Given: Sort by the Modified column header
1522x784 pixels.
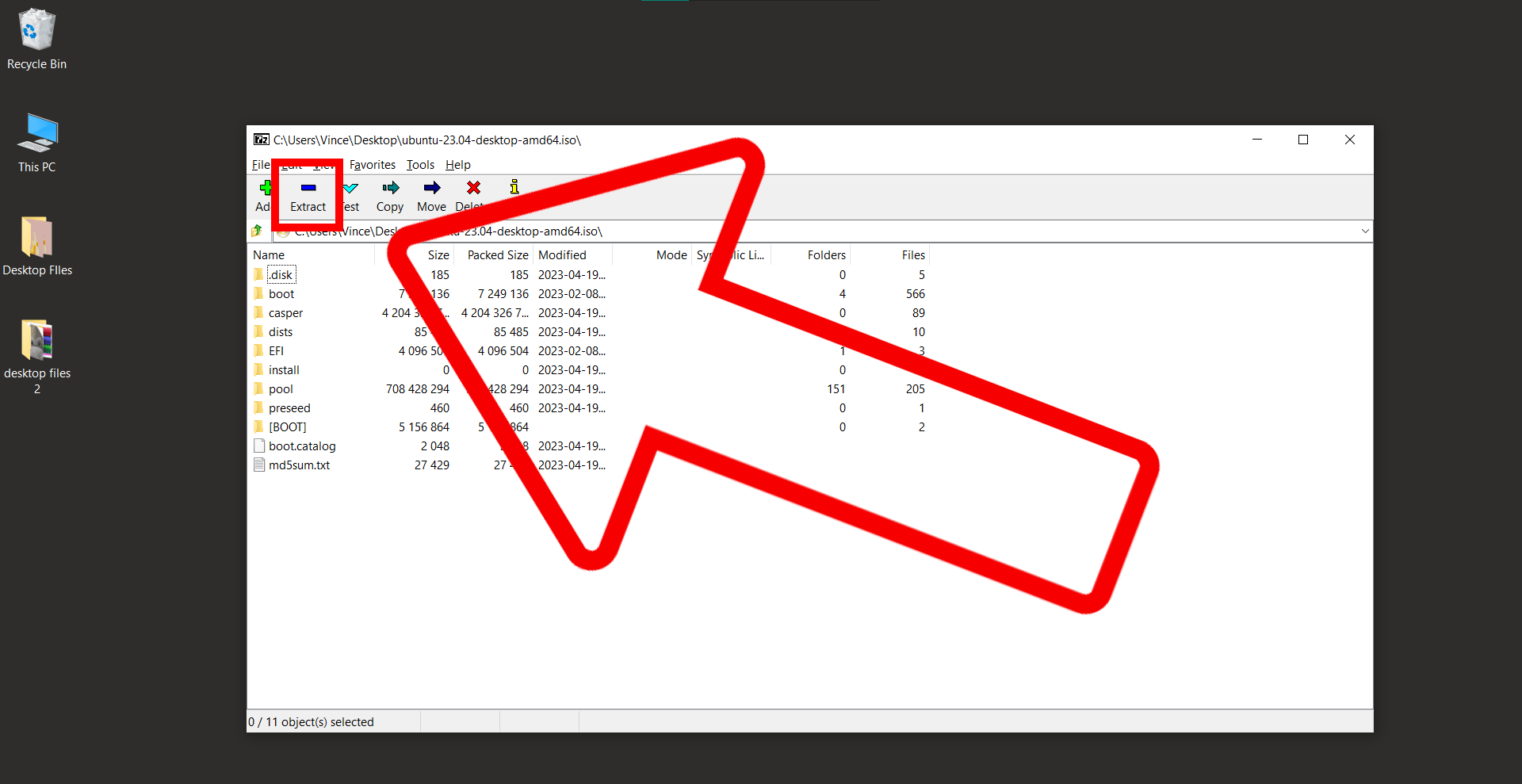Looking at the screenshot, I should (x=562, y=254).
